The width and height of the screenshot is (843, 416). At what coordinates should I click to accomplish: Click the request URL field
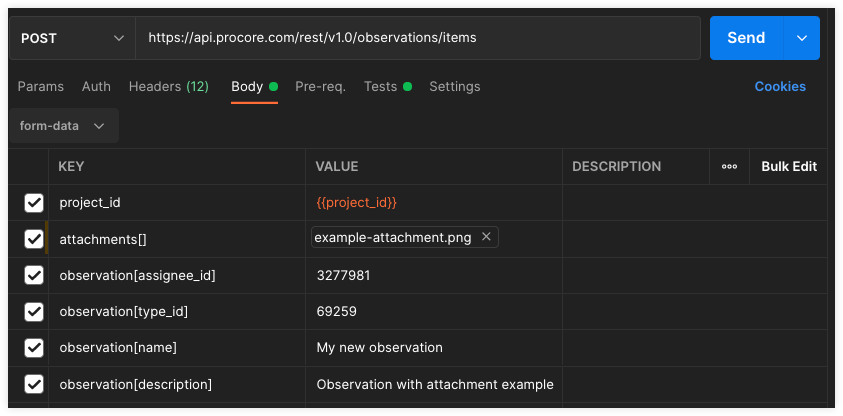click(x=418, y=38)
